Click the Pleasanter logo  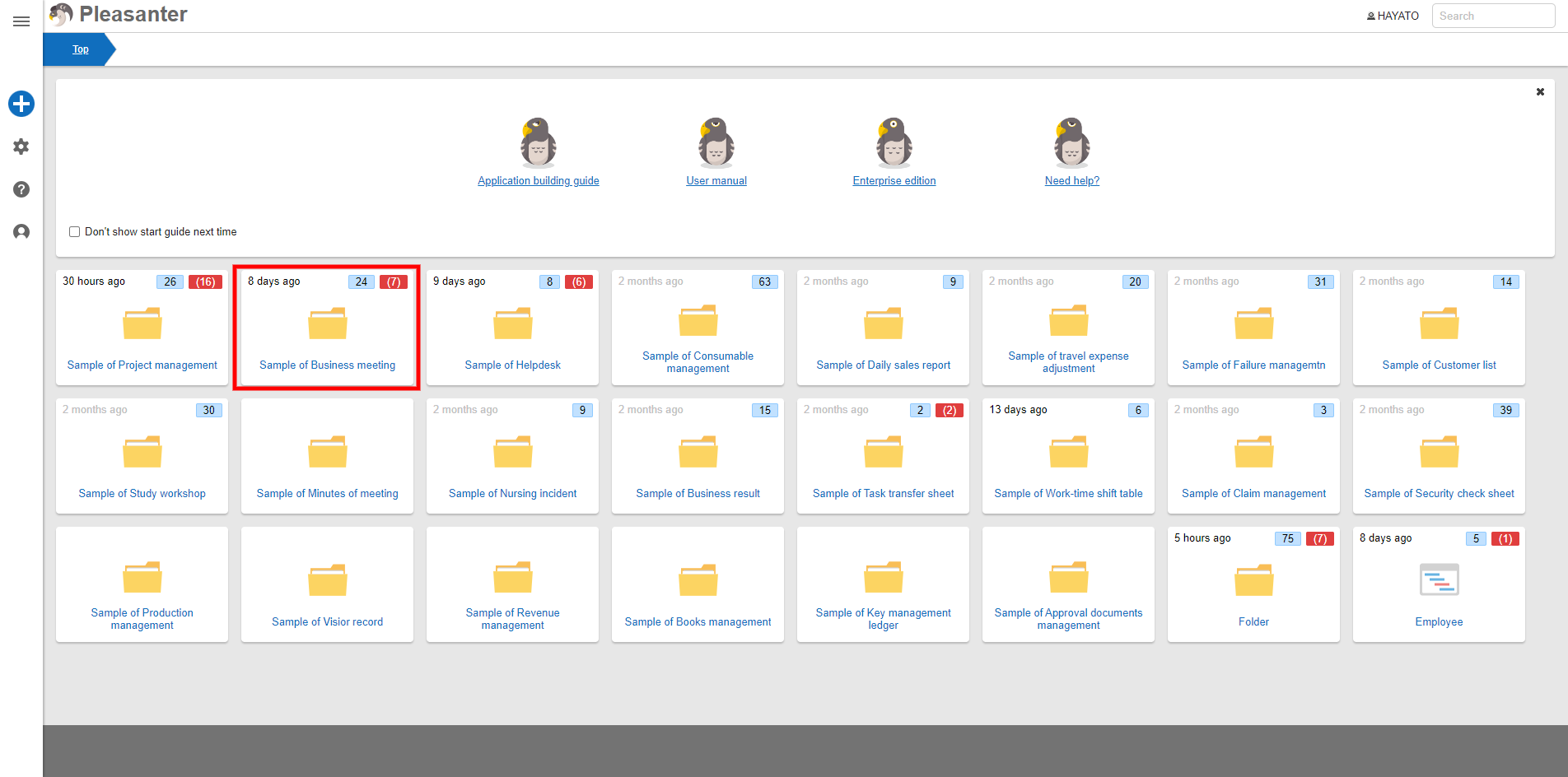(119, 15)
